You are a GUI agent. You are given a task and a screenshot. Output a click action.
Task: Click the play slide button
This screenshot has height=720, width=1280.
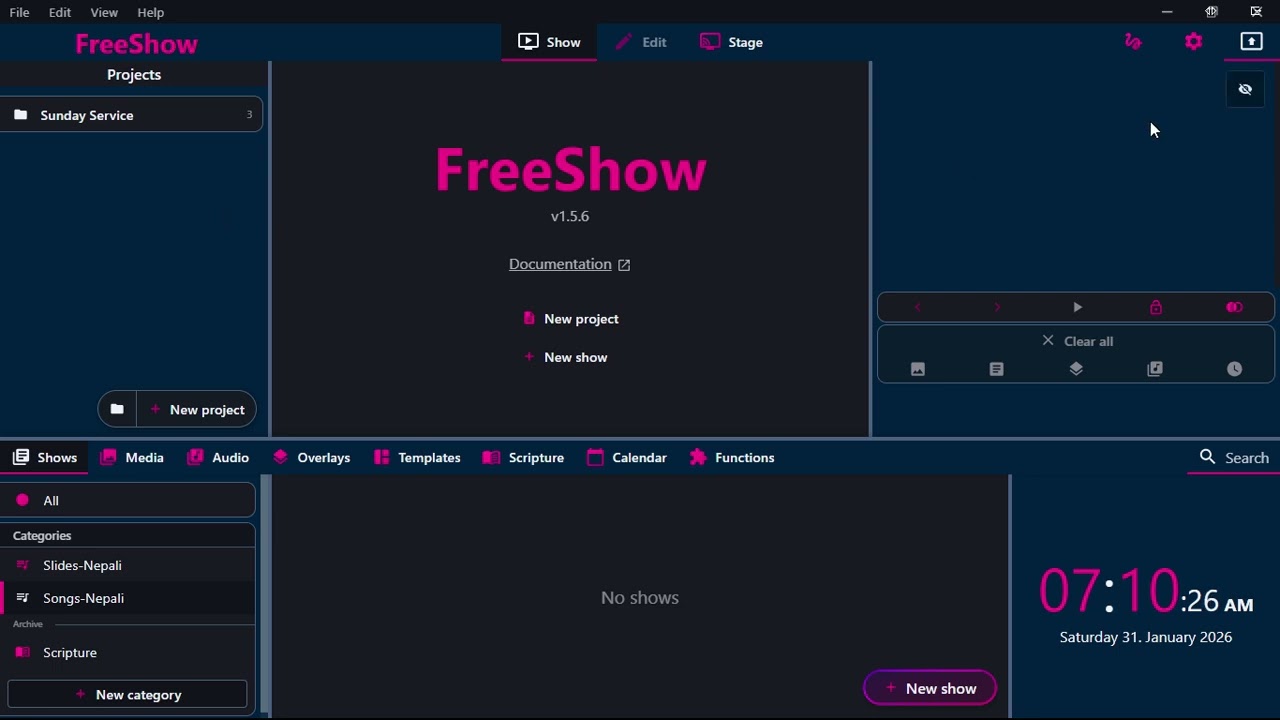click(x=1076, y=307)
